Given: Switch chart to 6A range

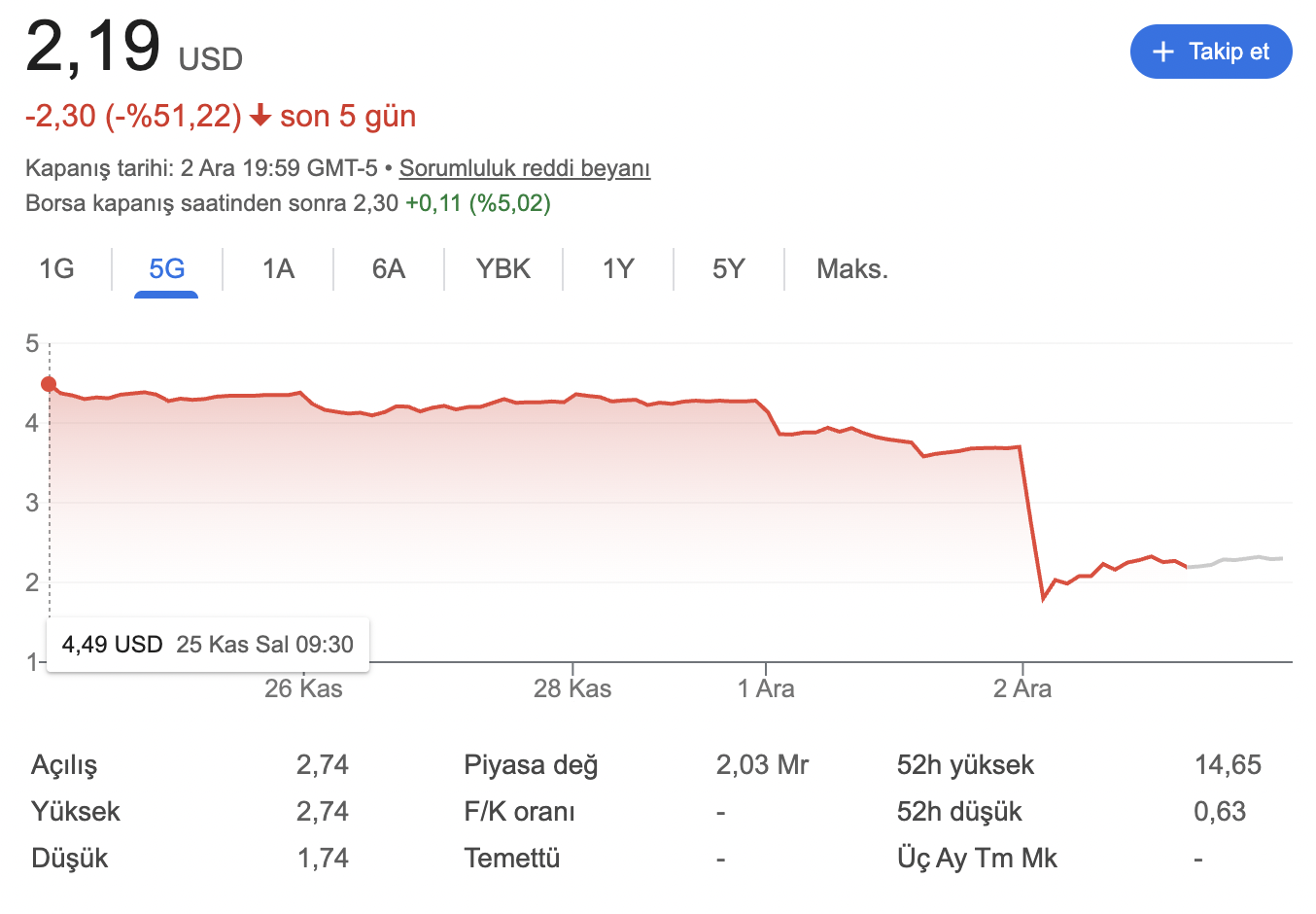Looking at the screenshot, I should pyautogui.click(x=389, y=269).
